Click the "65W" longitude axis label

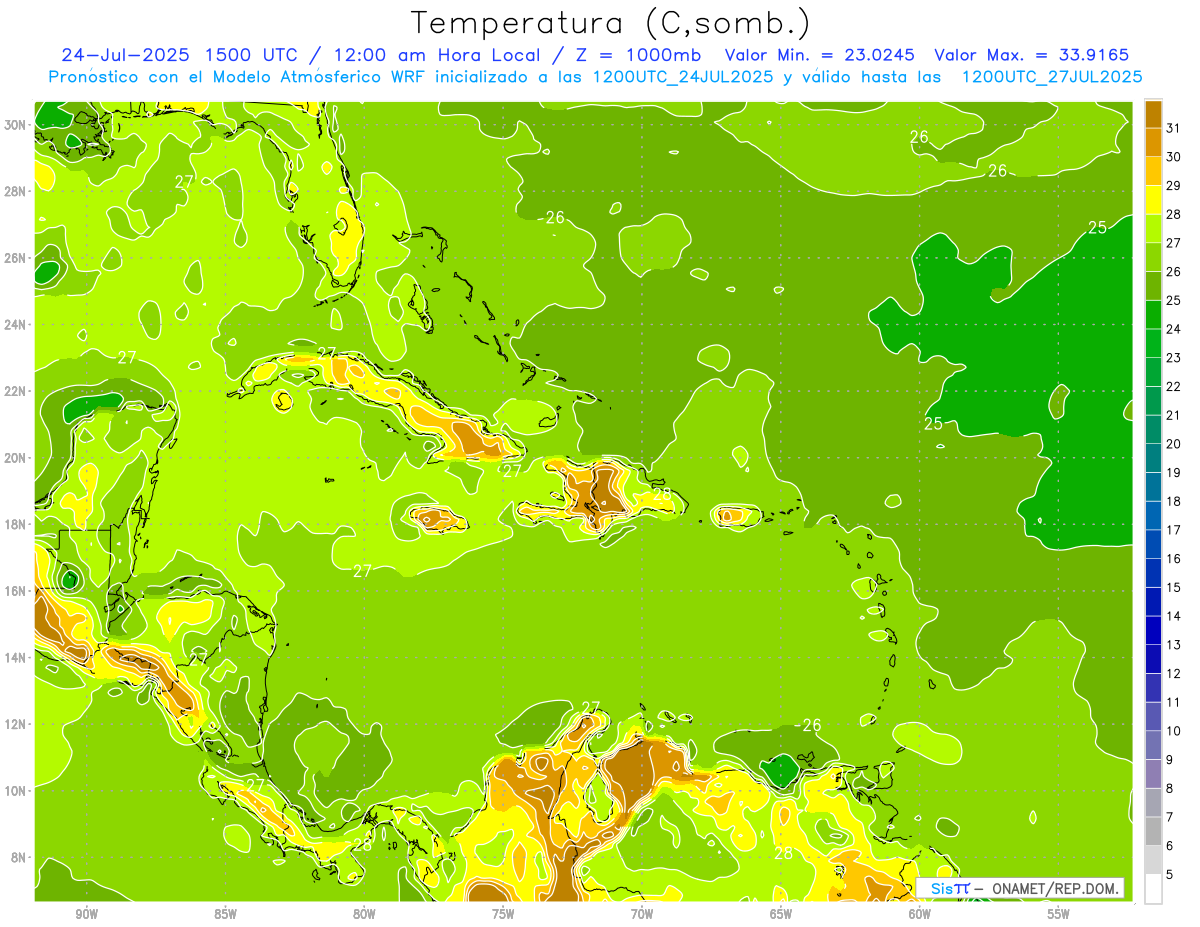[781, 914]
